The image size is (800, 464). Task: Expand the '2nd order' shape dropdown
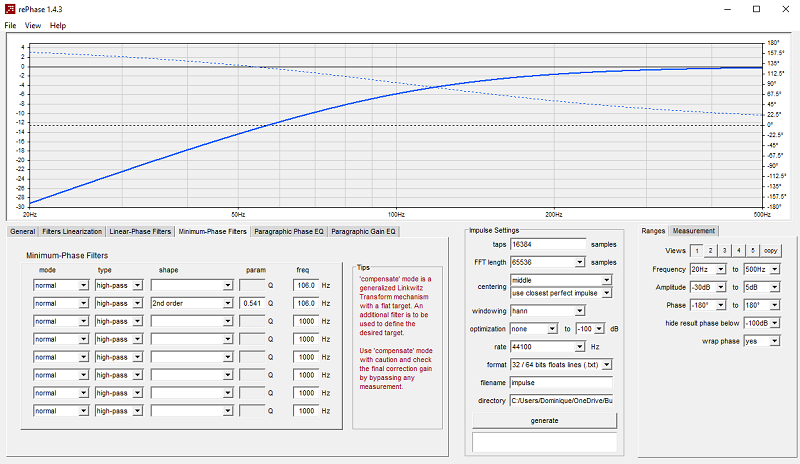click(x=192, y=303)
